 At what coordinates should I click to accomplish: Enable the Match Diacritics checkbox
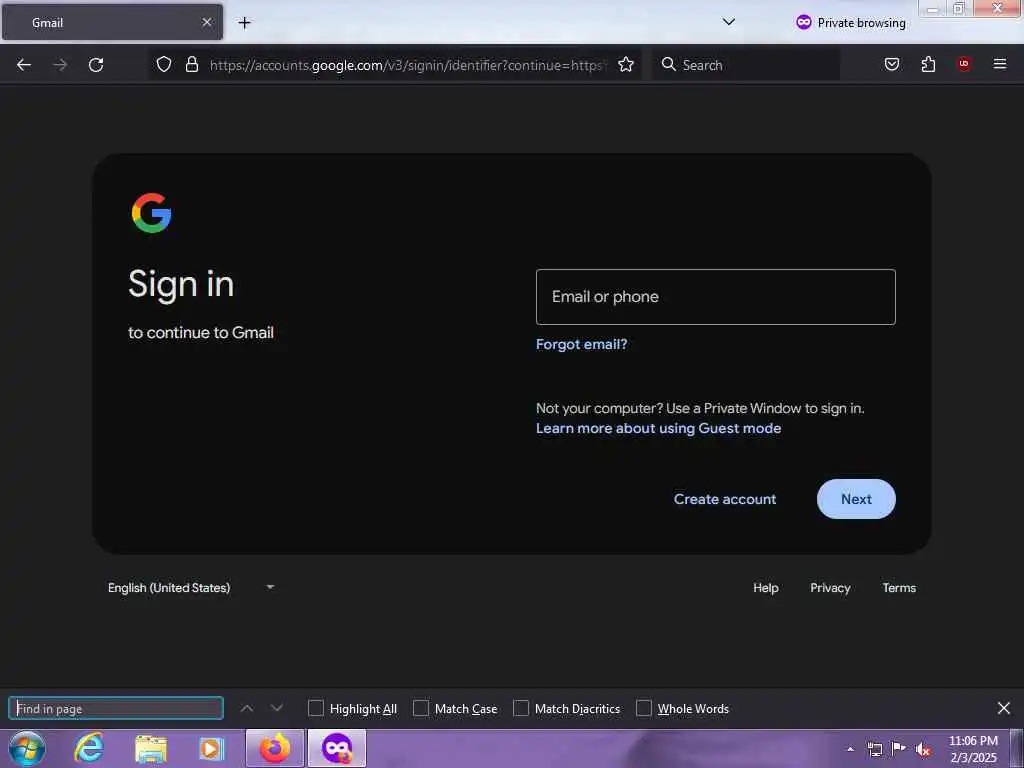pyautogui.click(x=520, y=708)
